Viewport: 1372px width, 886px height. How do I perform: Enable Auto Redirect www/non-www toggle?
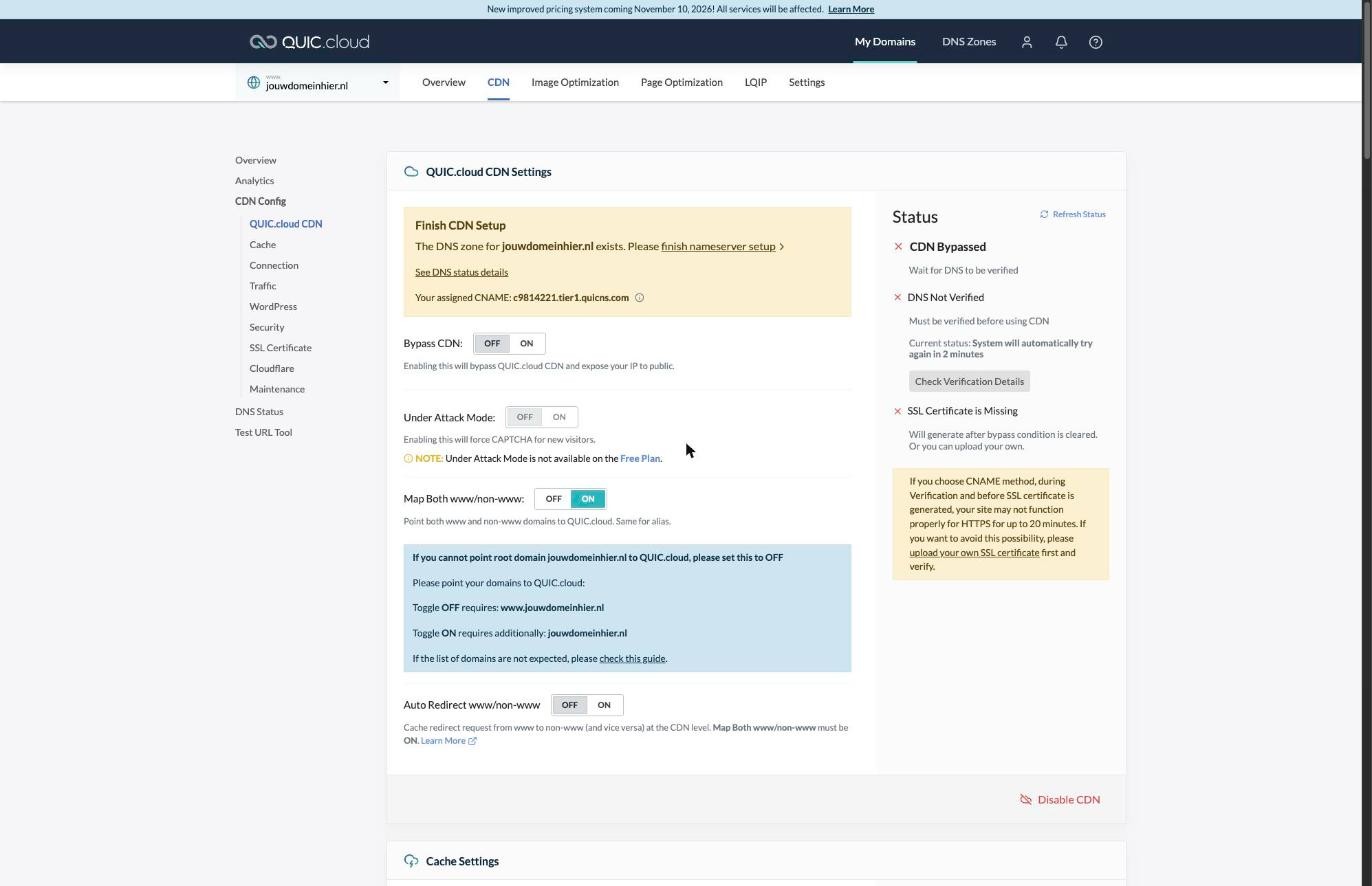pyautogui.click(x=604, y=706)
